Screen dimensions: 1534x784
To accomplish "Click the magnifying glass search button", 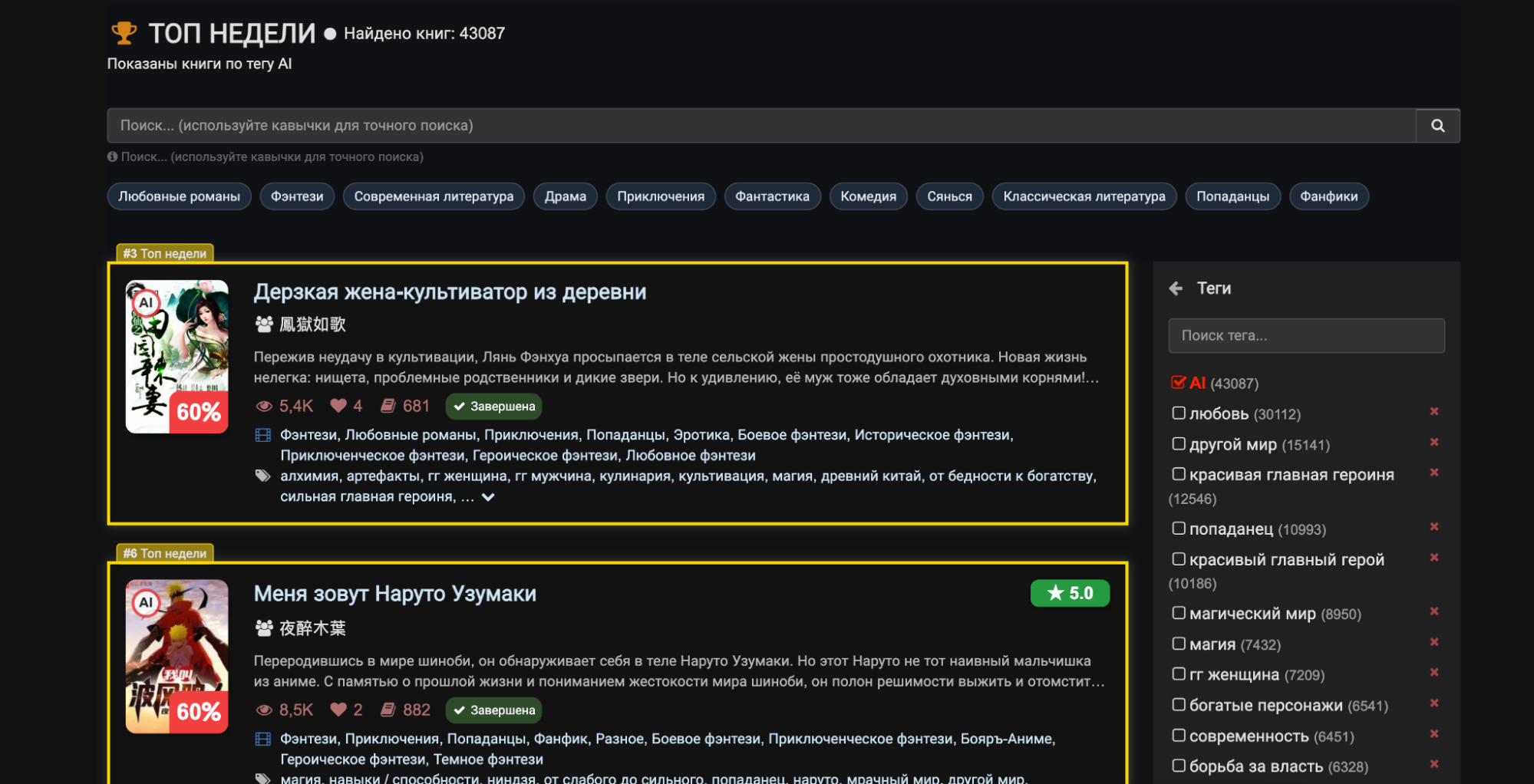I will (x=1437, y=126).
